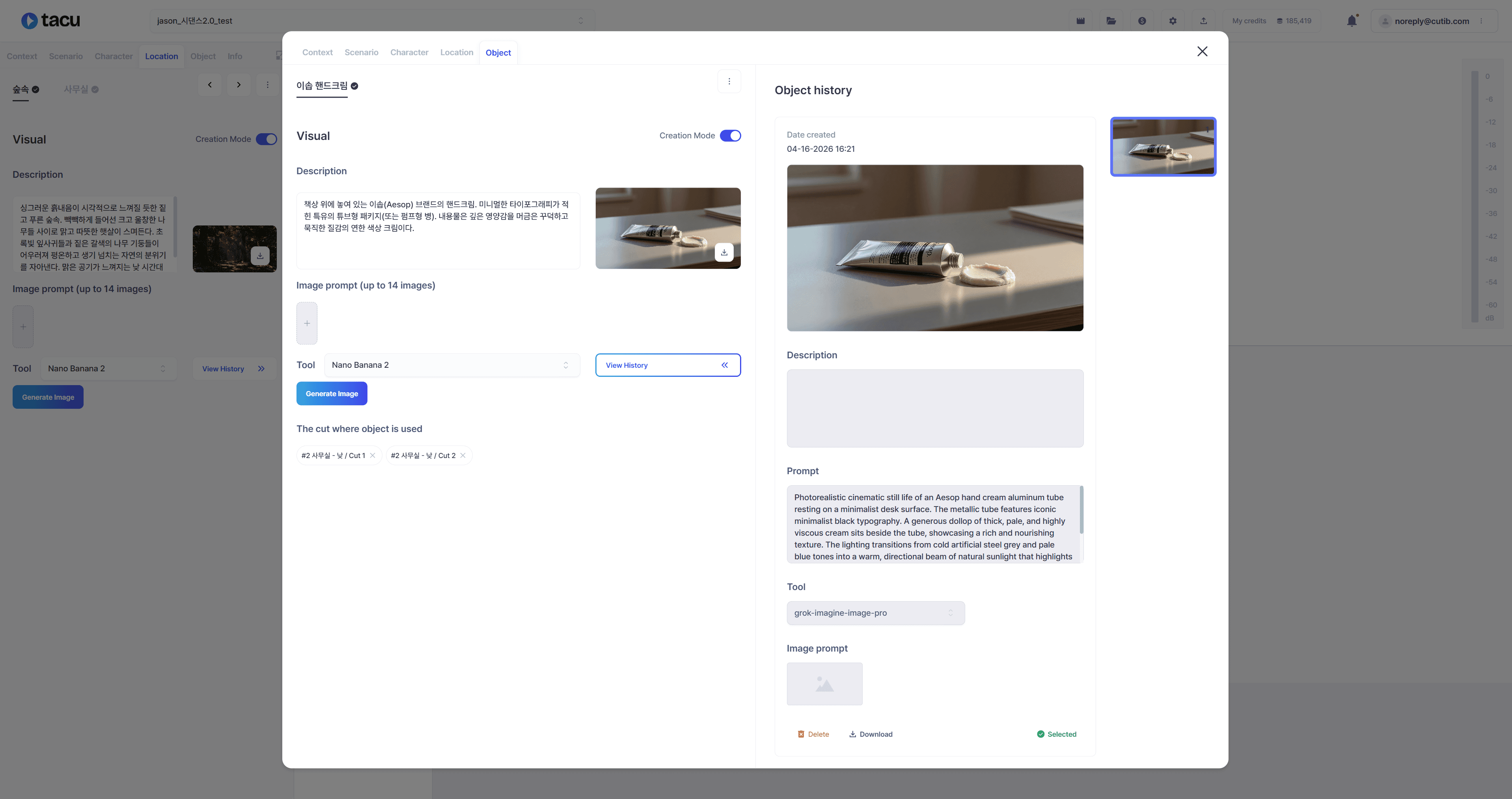The width and height of the screenshot is (1512, 799).
Task: Click Generate Image in the background panel
Action: (x=48, y=397)
